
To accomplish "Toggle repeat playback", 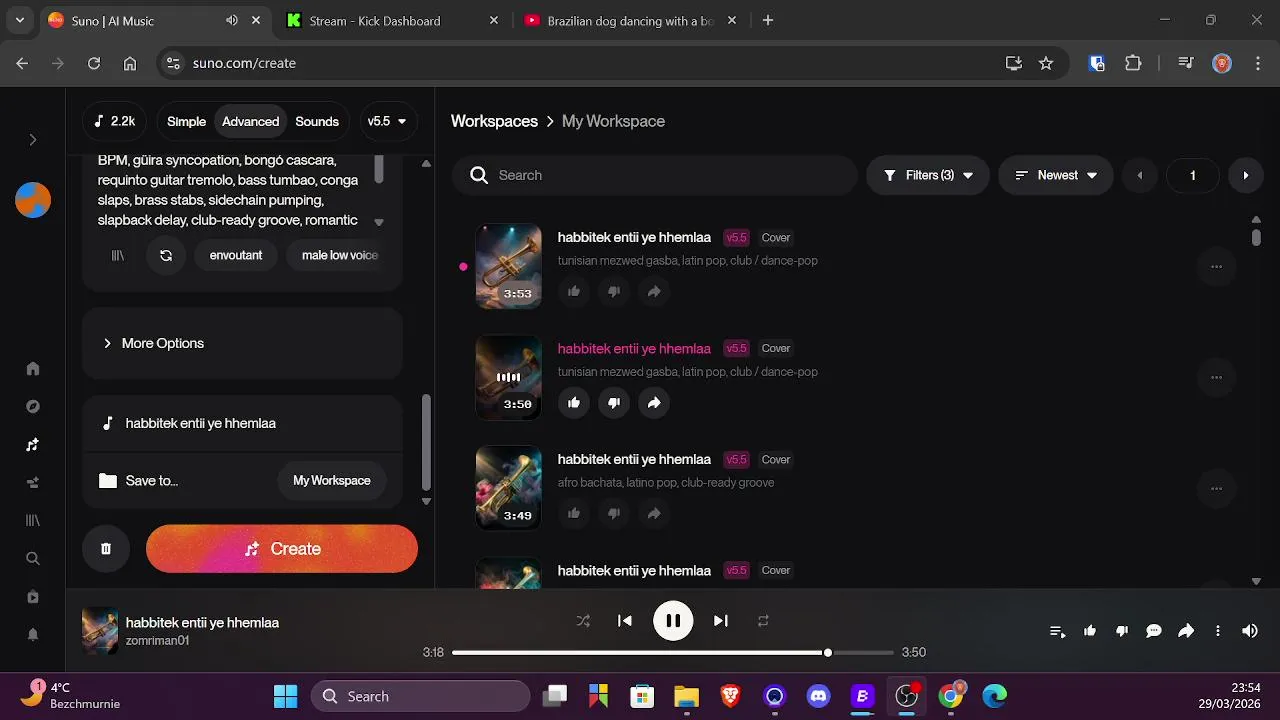I will pyautogui.click(x=763, y=621).
